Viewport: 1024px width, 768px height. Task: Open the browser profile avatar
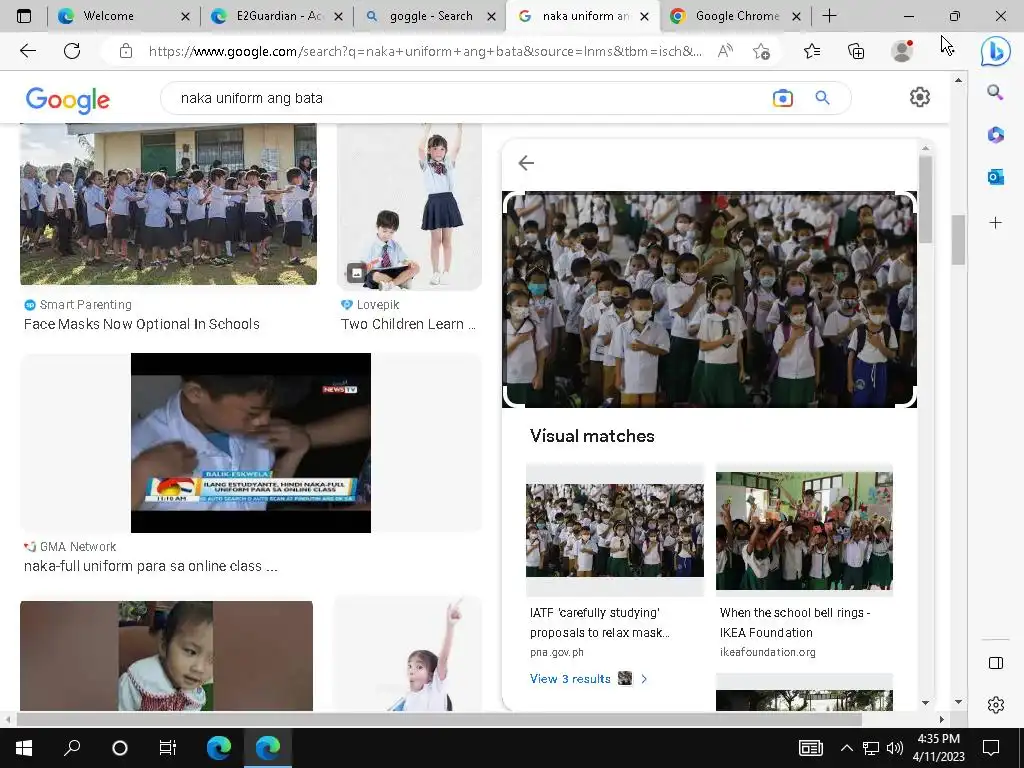[902, 51]
